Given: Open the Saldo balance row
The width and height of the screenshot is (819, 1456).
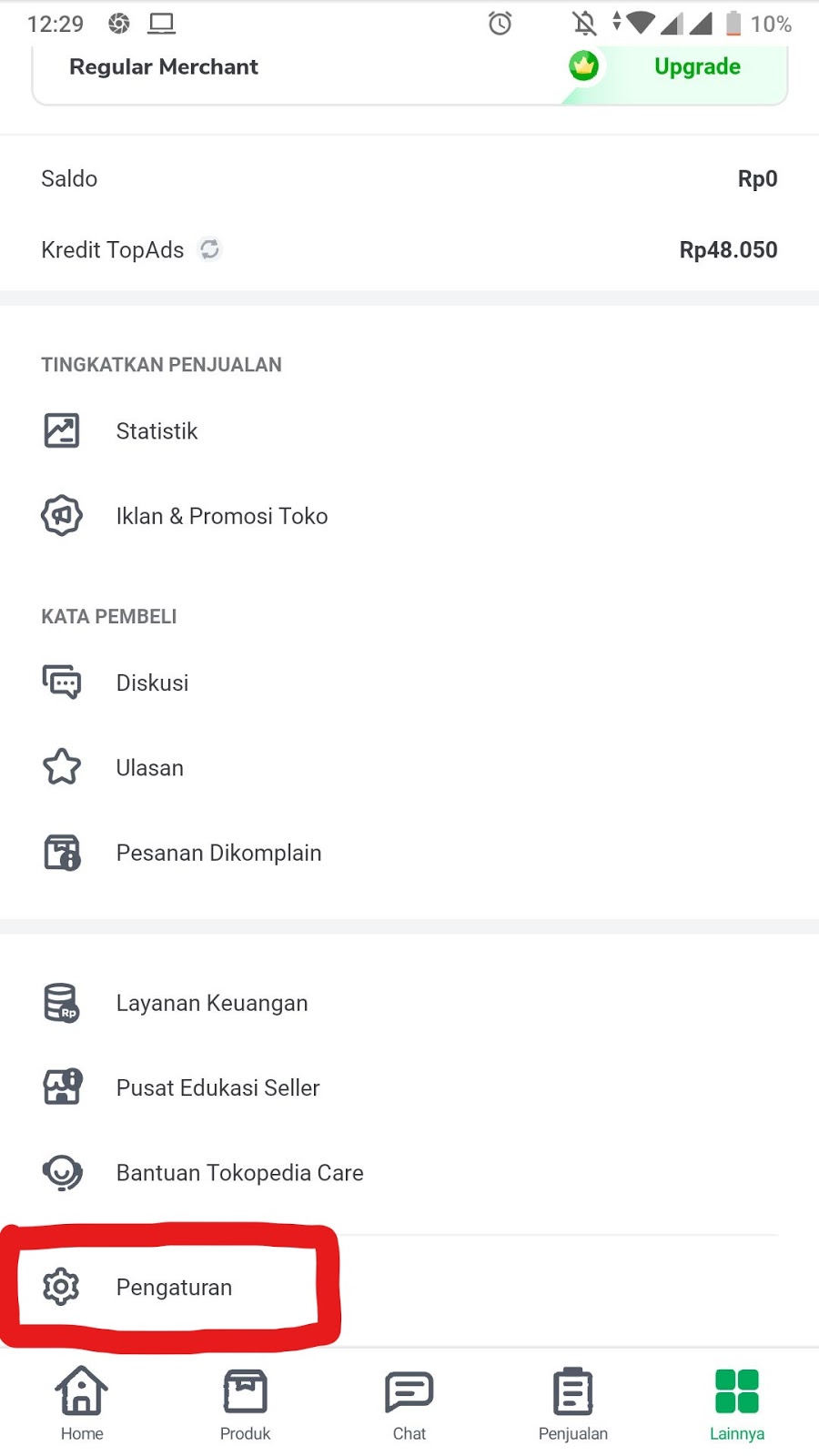Looking at the screenshot, I should click(409, 178).
